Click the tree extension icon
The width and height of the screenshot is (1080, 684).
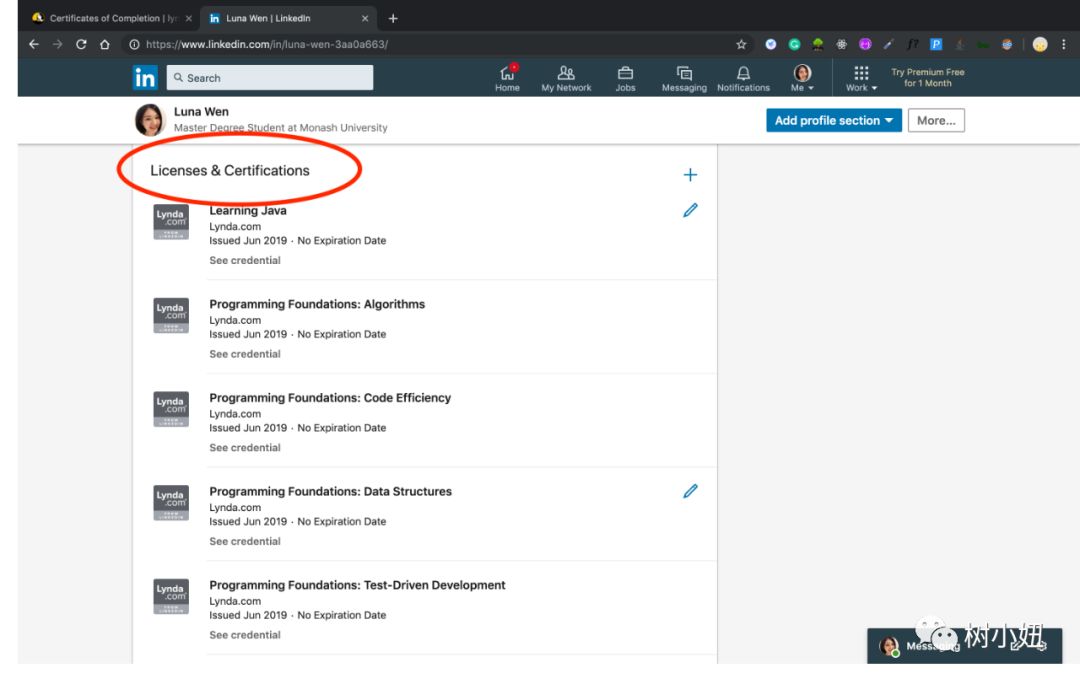[x=818, y=44]
